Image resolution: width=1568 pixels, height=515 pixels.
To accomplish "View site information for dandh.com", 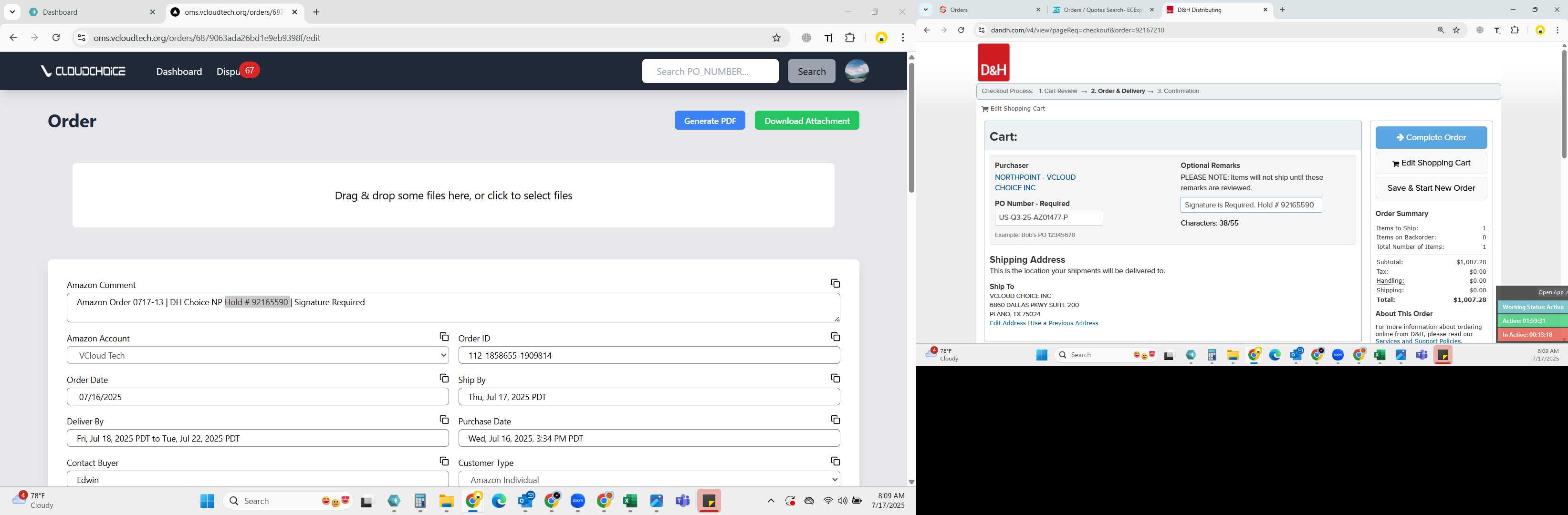I will tap(981, 30).
